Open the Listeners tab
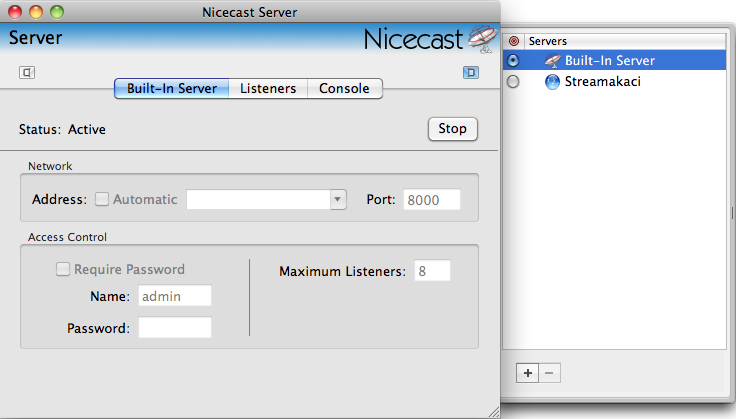The height and width of the screenshot is (419, 736). (268, 89)
